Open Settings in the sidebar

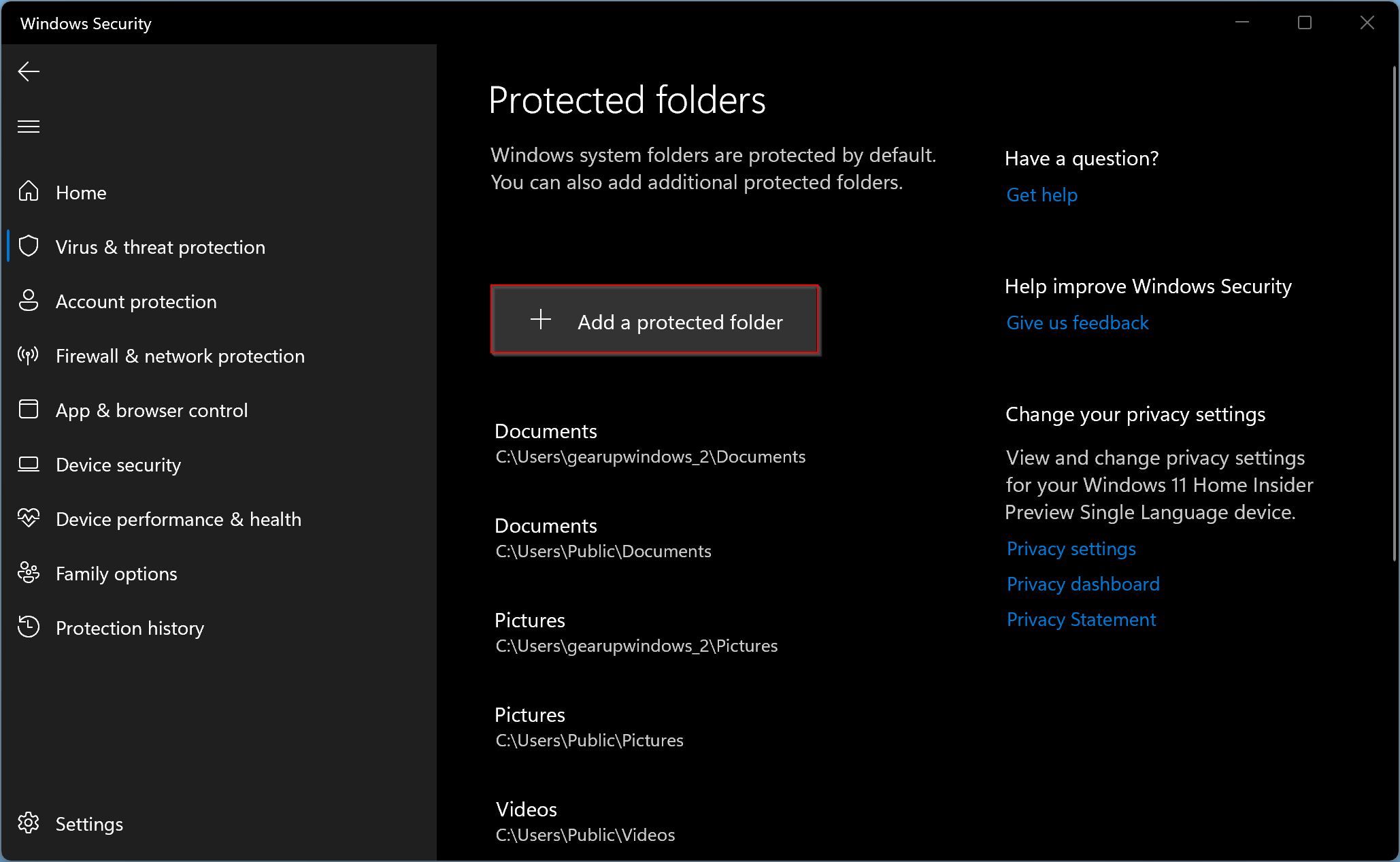(x=219, y=824)
